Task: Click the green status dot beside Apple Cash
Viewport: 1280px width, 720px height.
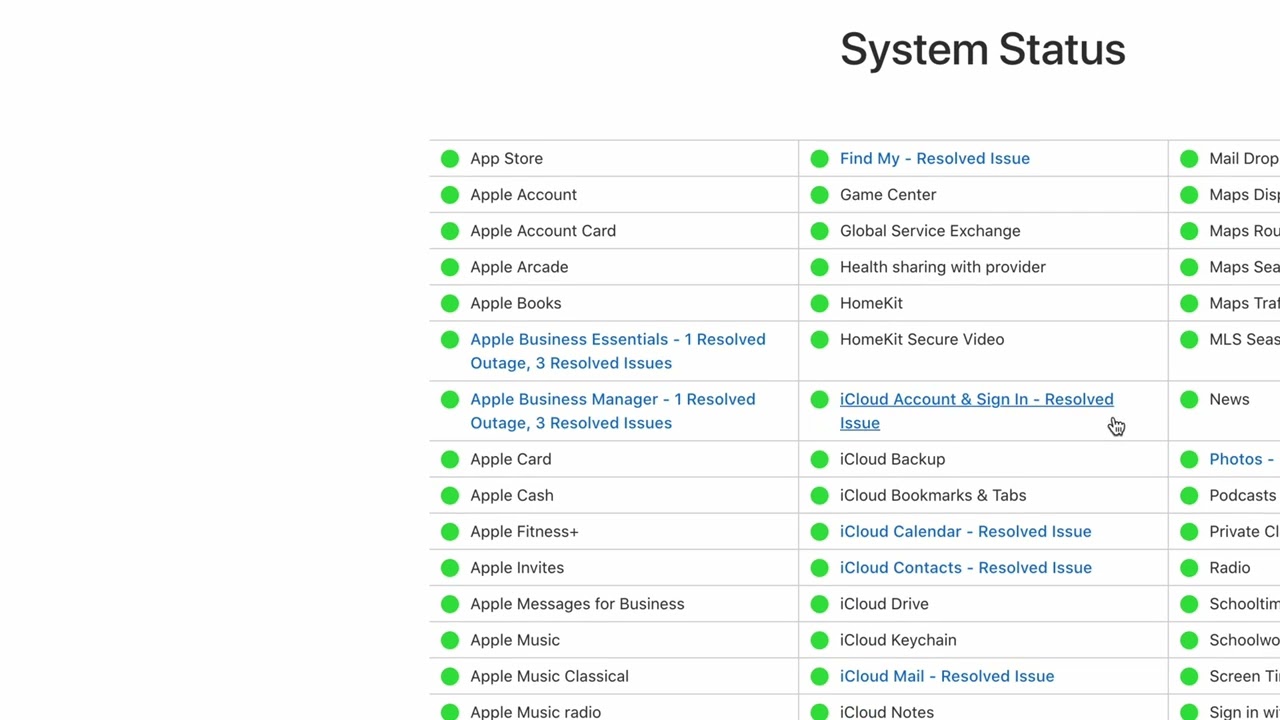Action: coord(450,495)
